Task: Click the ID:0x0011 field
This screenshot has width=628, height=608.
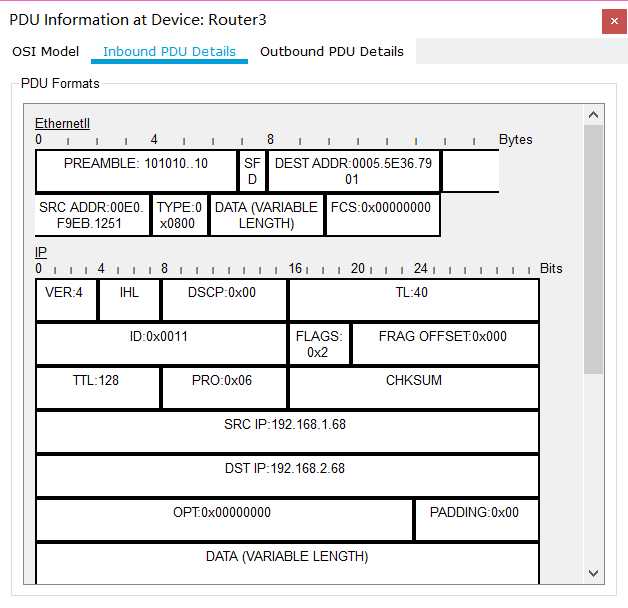Action: point(161,344)
